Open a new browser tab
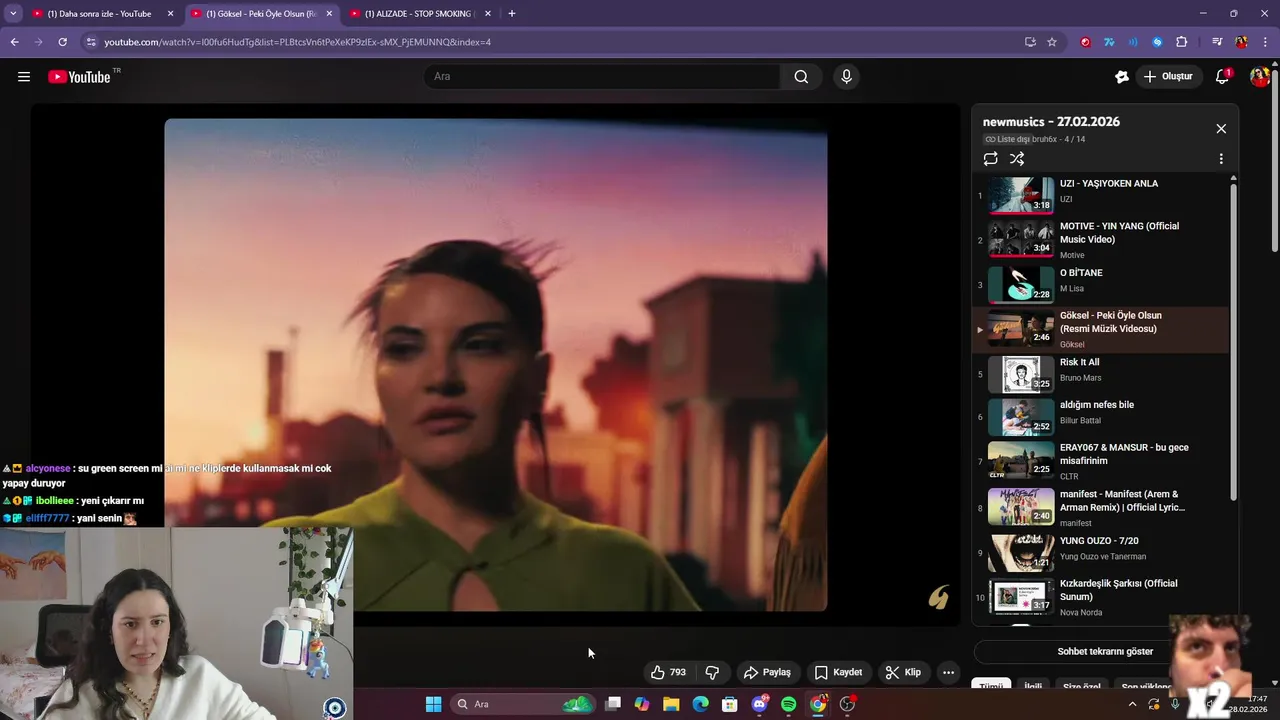Screen dimensions: 1280x720 pos(512,14)
